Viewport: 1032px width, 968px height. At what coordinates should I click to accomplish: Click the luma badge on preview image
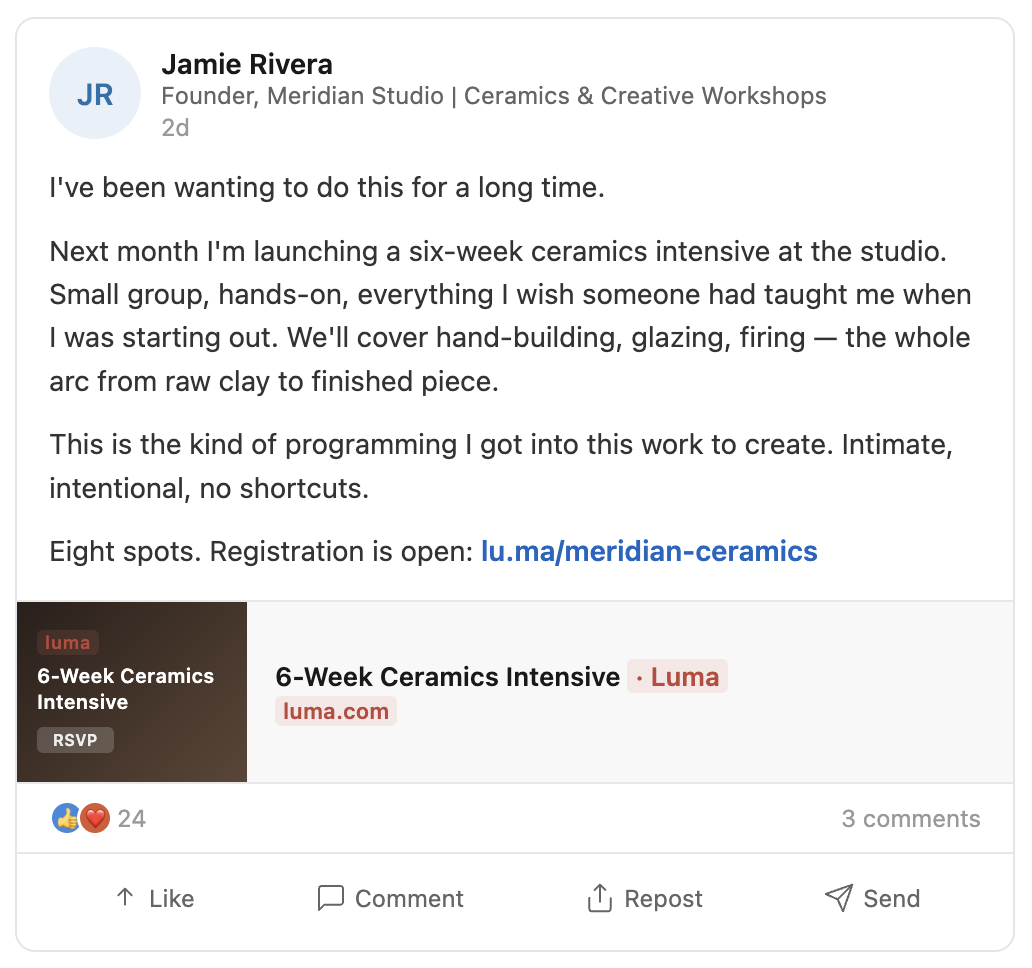click(x=68, y=642)
